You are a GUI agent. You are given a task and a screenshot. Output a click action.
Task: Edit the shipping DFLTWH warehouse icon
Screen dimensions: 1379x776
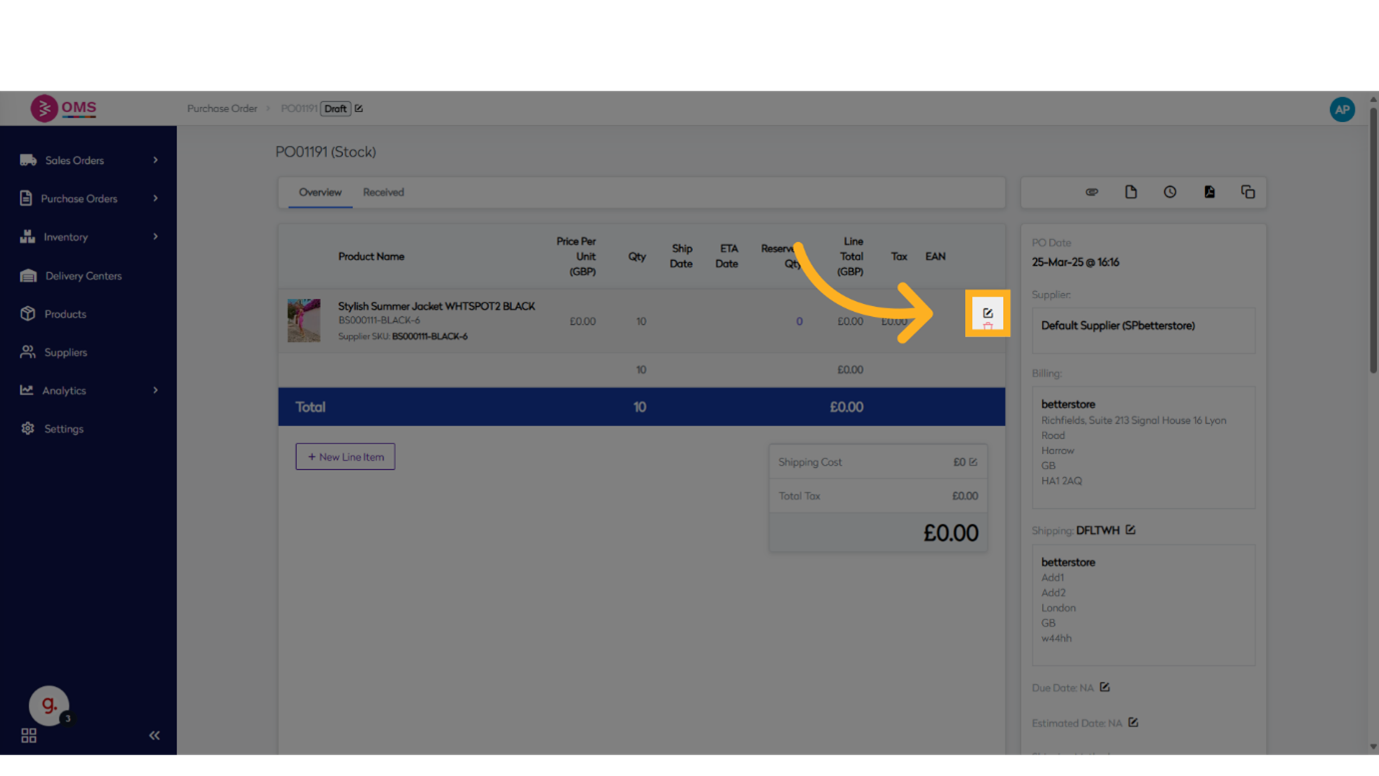(x=1130, y=530)
